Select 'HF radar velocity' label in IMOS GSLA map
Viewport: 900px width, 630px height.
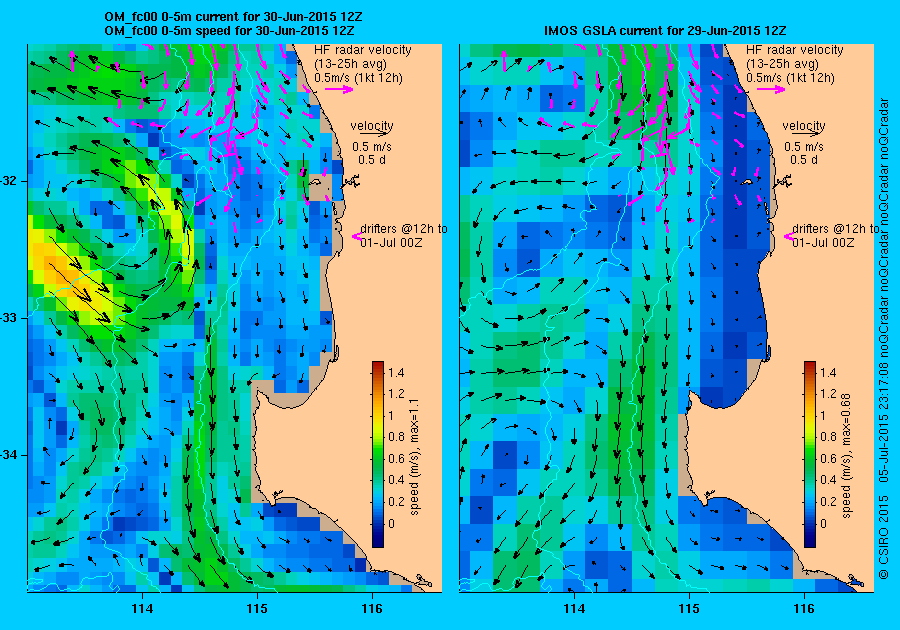(794, 50)
